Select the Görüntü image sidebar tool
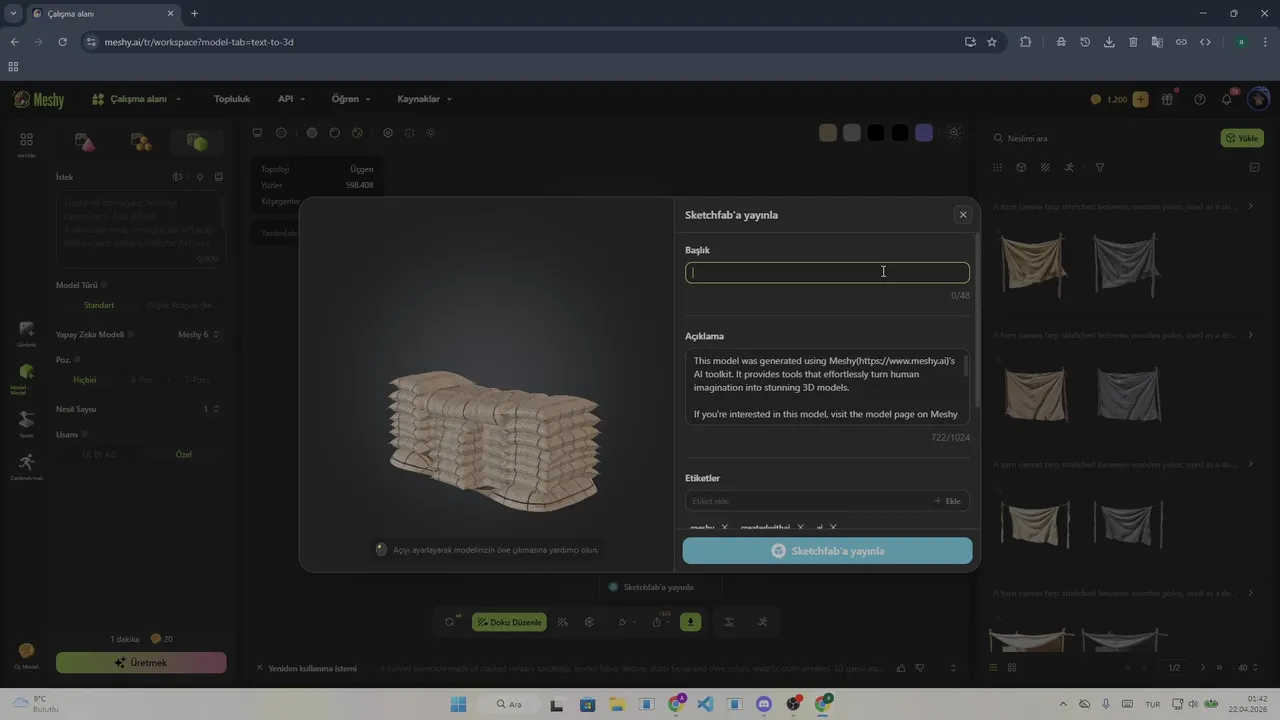1280x720 pixels. pyautogui.click(x=26, y=333)
